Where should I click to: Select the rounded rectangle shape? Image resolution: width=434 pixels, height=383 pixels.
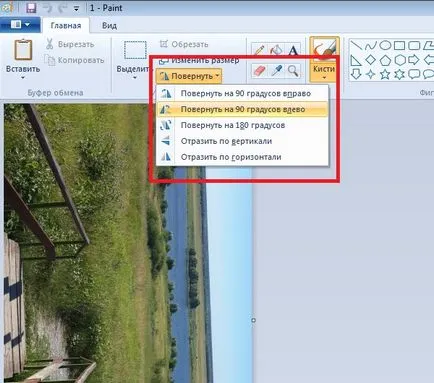[414, 45]
